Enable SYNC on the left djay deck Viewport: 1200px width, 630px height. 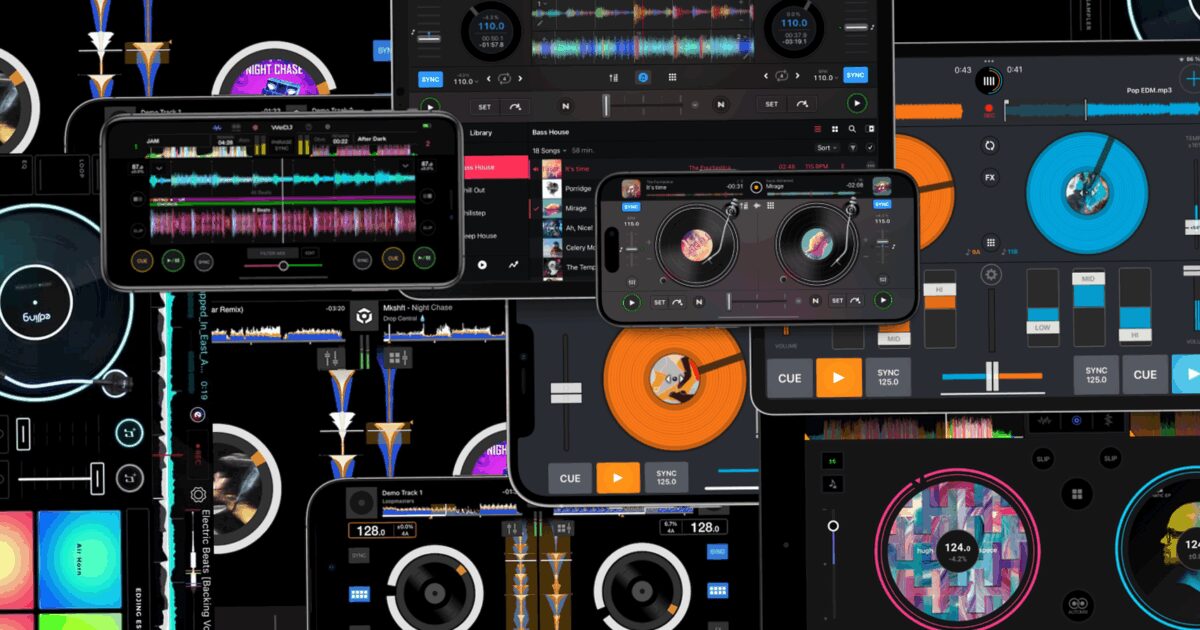430,78
